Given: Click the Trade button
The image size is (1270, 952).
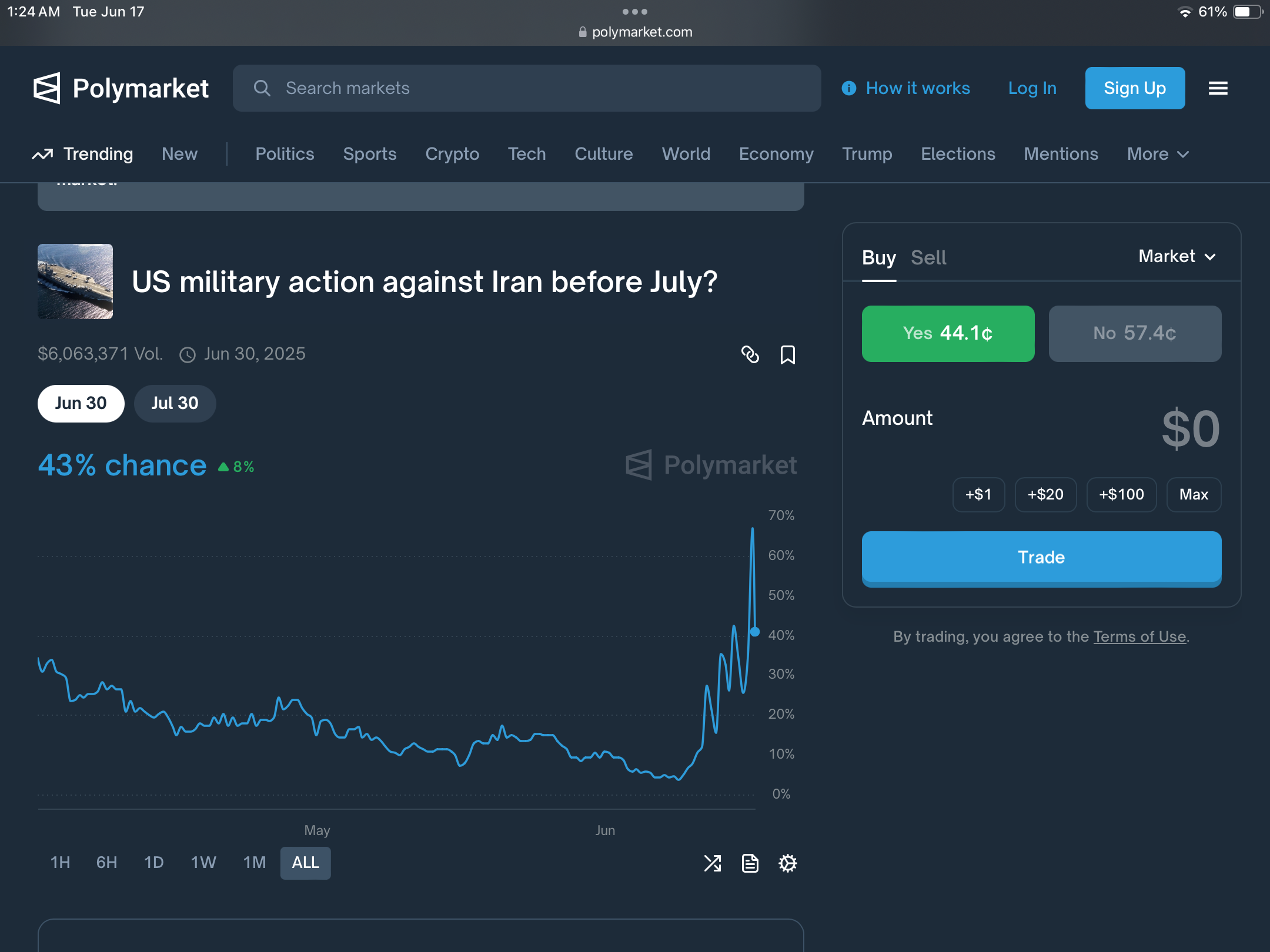Looking at the screenshot, I should (1041, 558).
